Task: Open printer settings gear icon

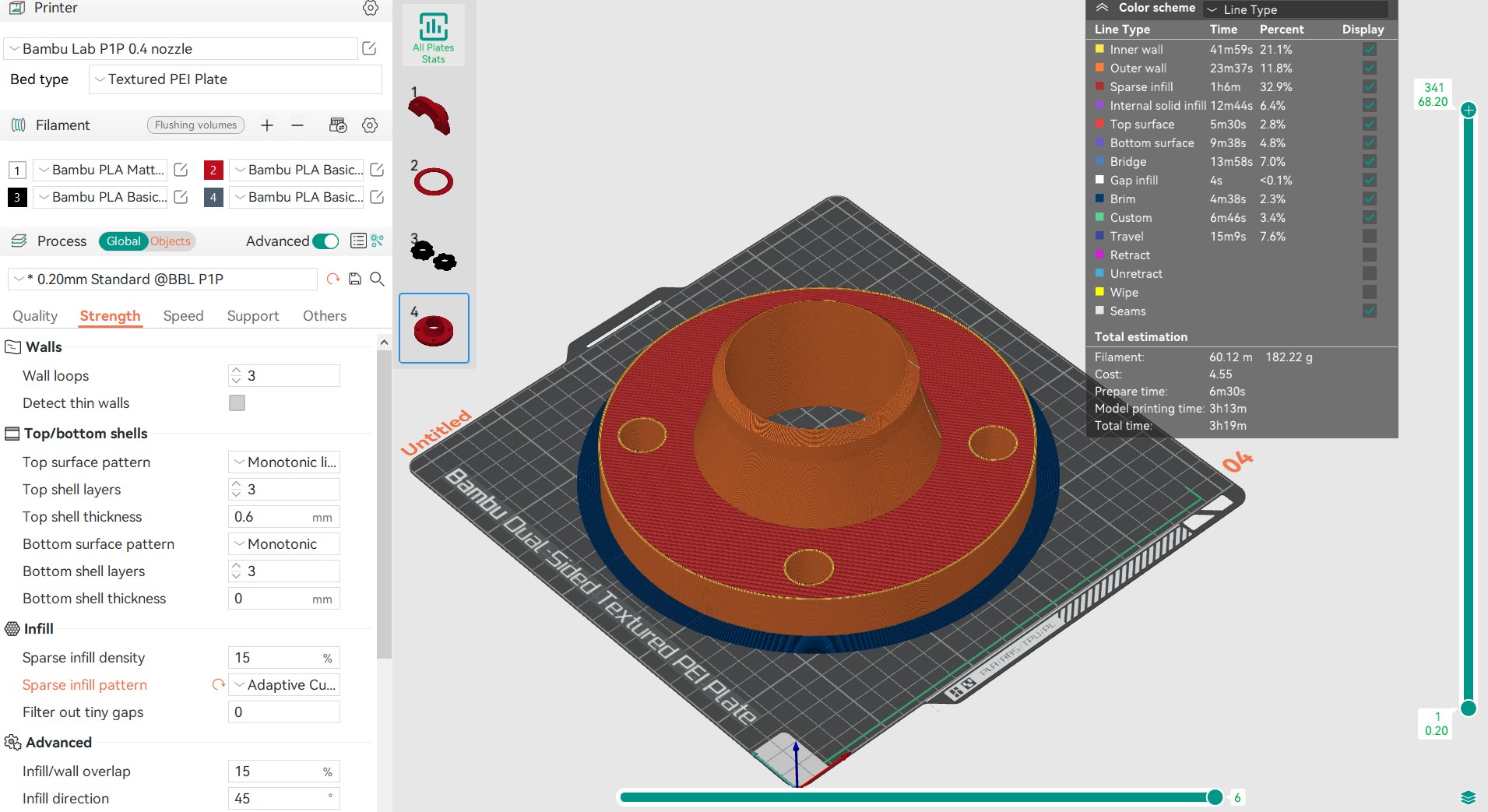Action: pyautogui.click(x=371, y=8)
